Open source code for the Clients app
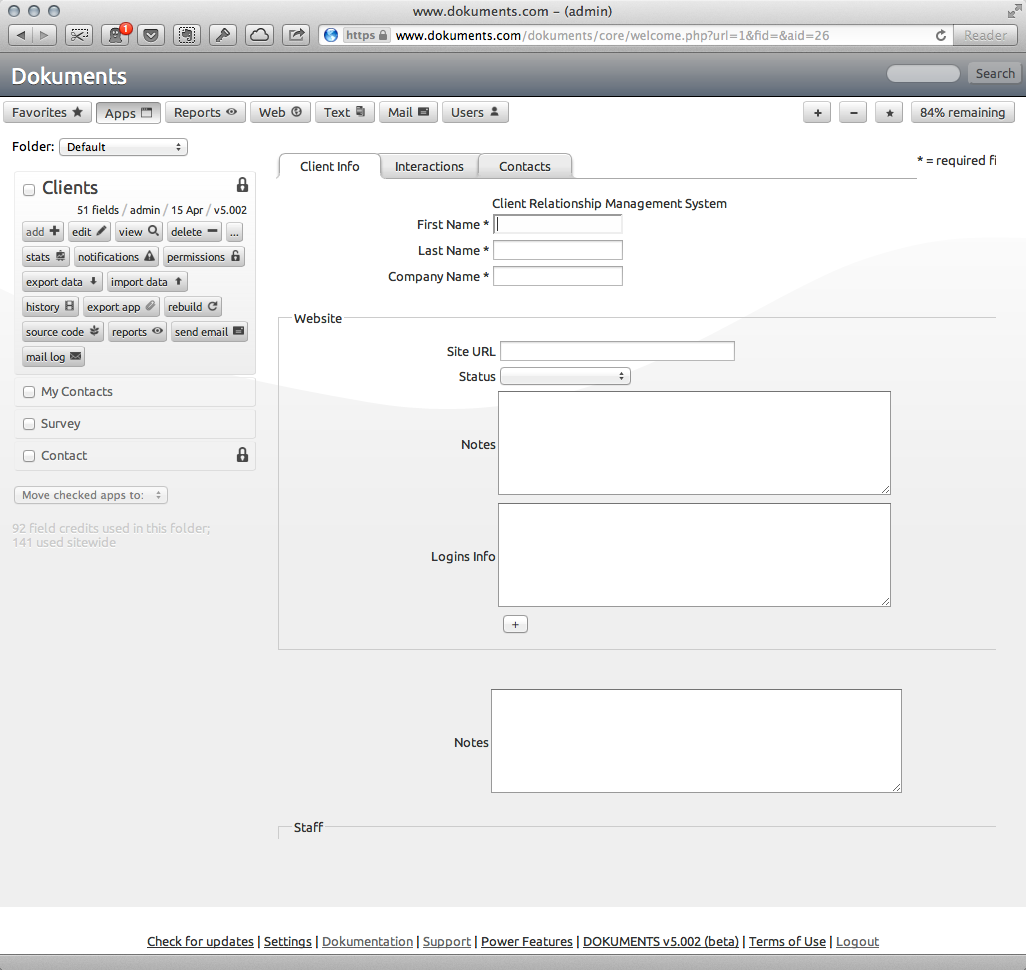 (x=63, y=331)
